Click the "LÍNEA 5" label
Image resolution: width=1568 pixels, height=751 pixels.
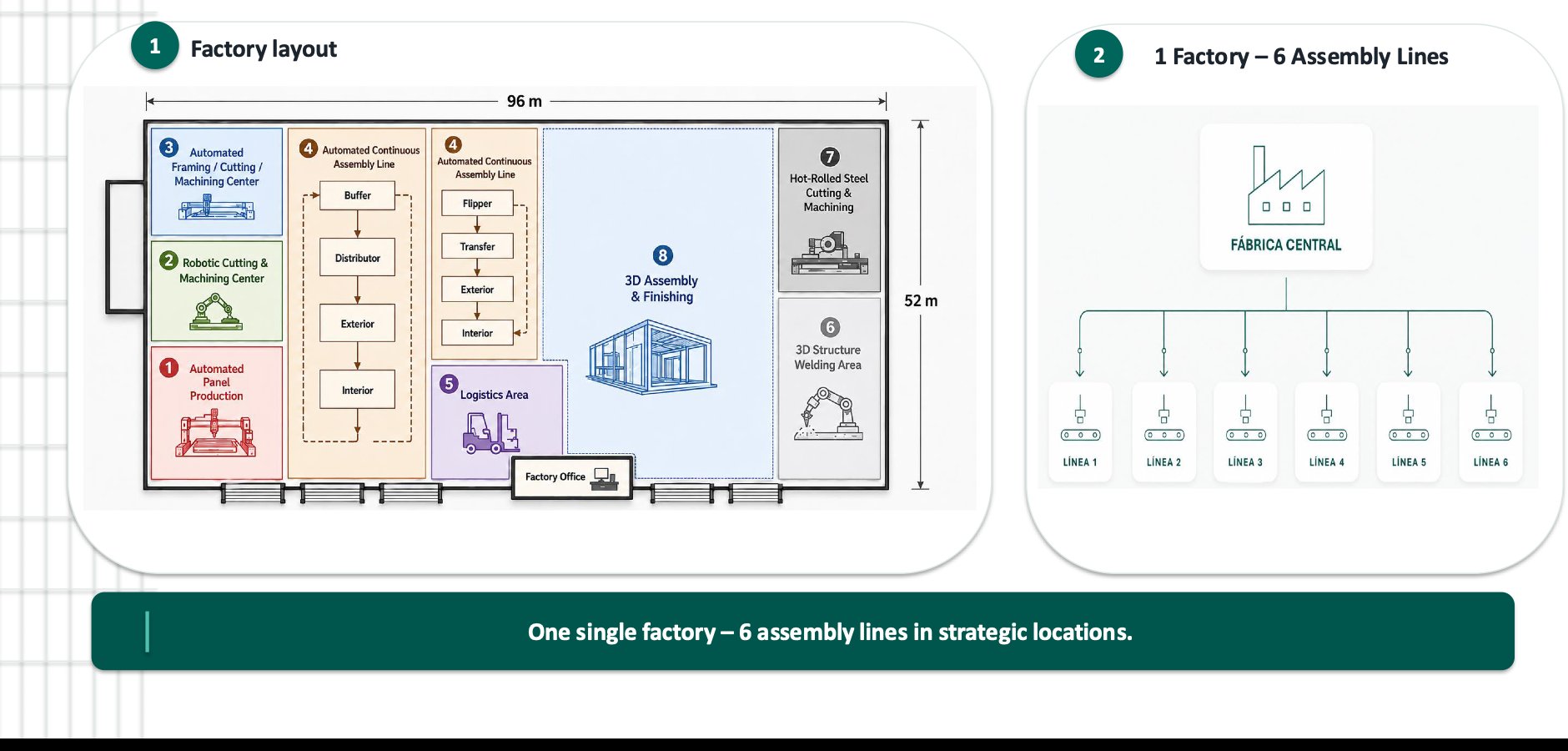pos(1408,462)
